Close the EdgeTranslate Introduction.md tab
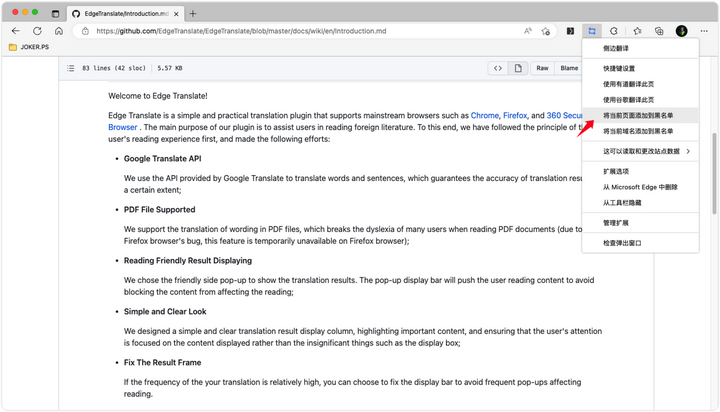Image resolution: width=720 pixels, height=412 pixels. pyautogui.click(x=176, y=14)
